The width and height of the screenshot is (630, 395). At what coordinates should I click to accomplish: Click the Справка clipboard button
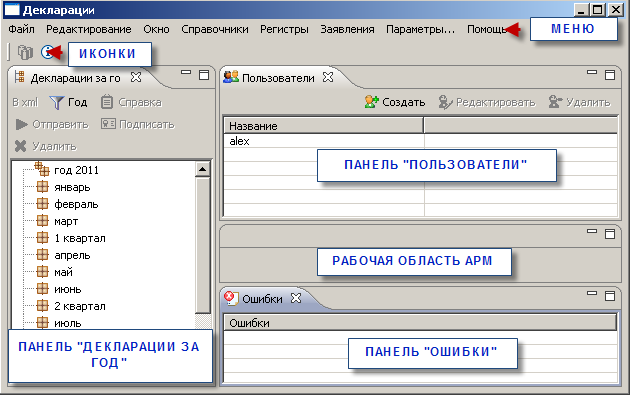(131, 102)
